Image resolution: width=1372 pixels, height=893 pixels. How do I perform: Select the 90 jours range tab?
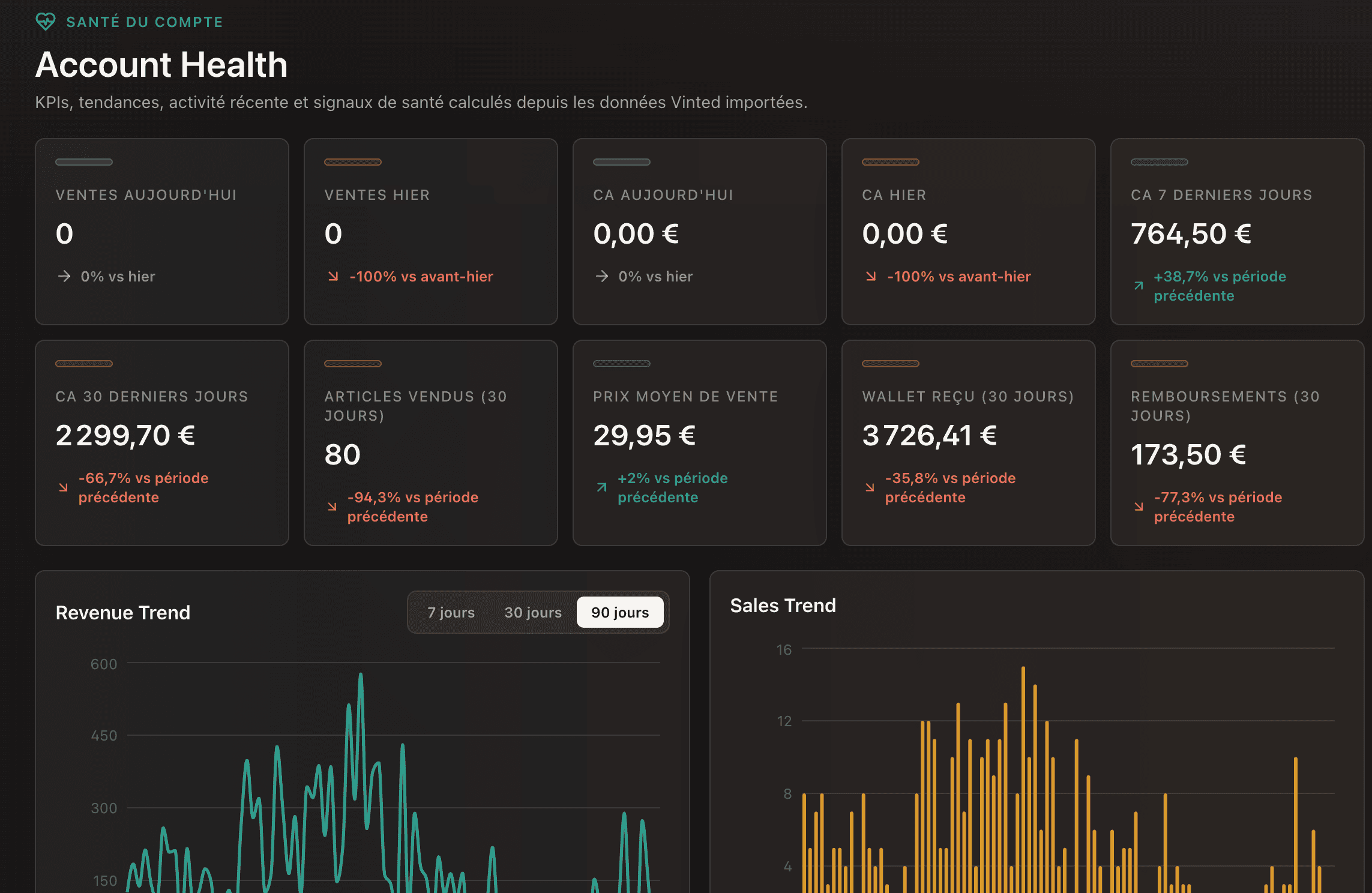coord(620,612)
